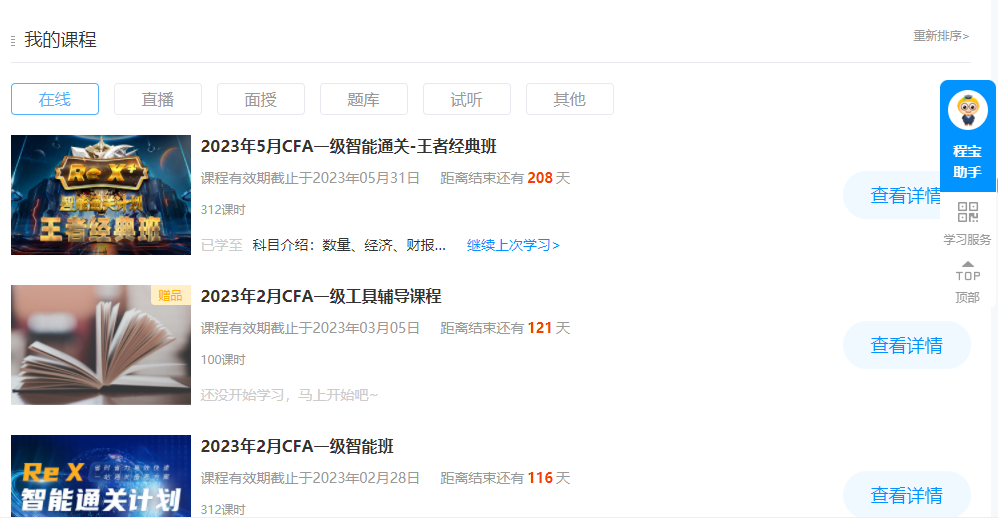Click the 学习服务 QR code icon

(x=967, y=212)
